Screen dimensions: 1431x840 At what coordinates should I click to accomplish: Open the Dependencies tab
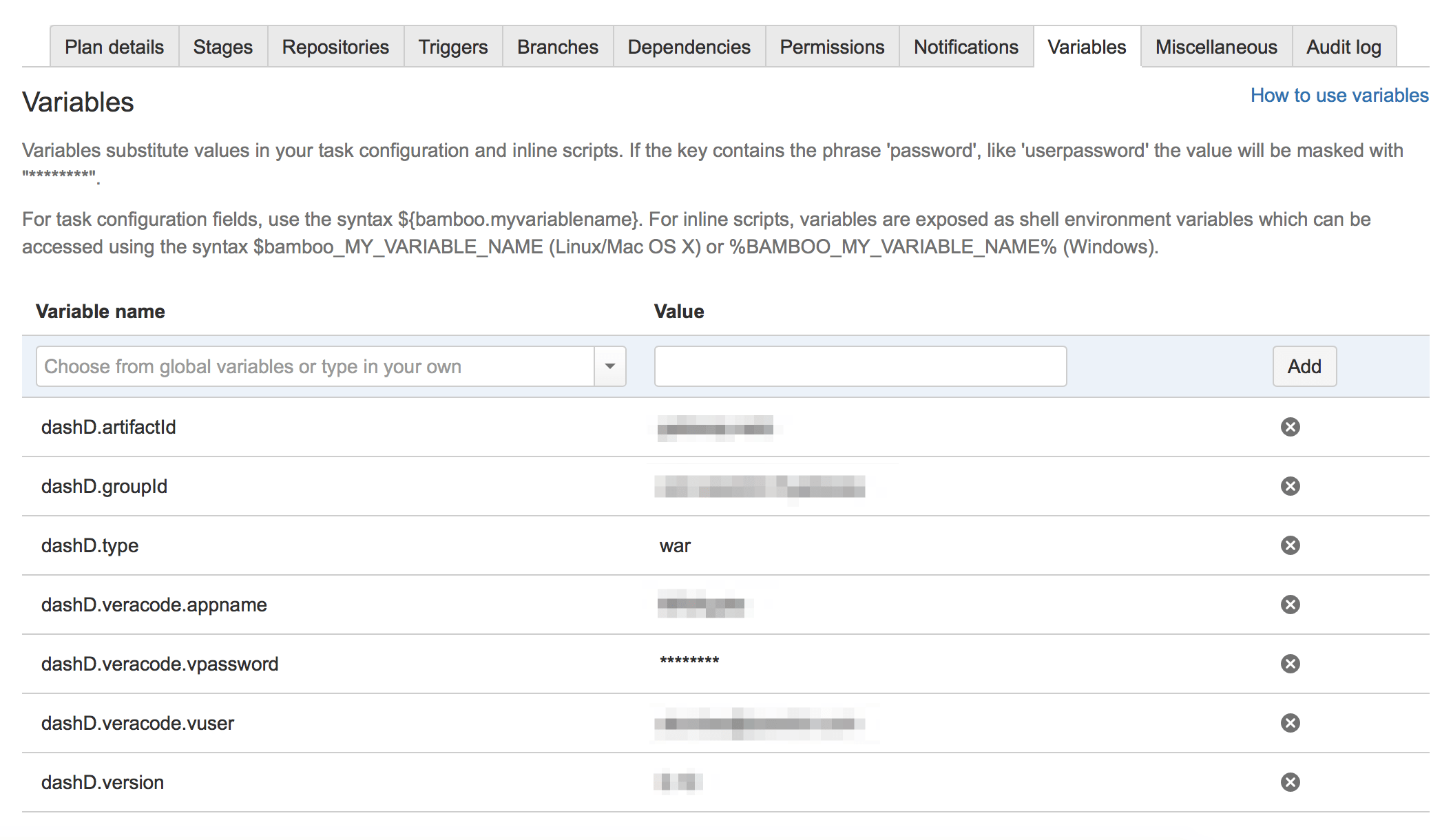point(688,46)
